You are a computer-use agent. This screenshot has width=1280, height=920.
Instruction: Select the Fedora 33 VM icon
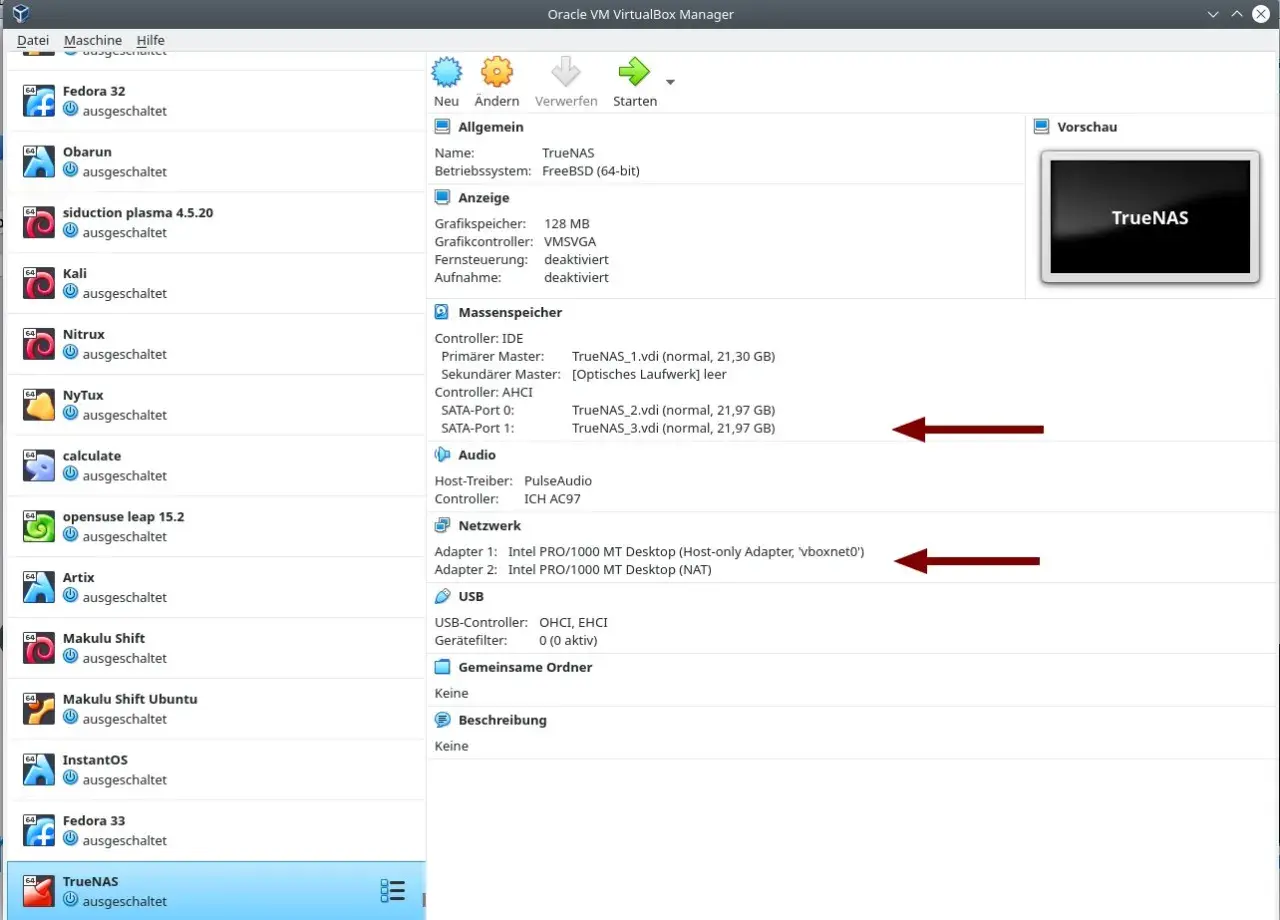39,831
